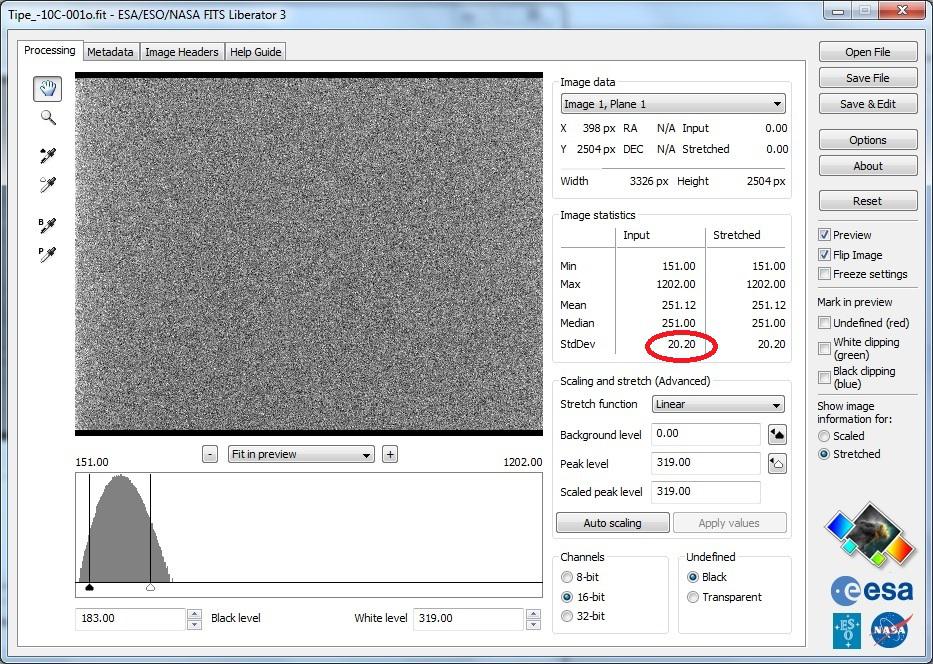Set undefined pixels to Black
Viewport: 933px width, 664px height.
[693, 577]
